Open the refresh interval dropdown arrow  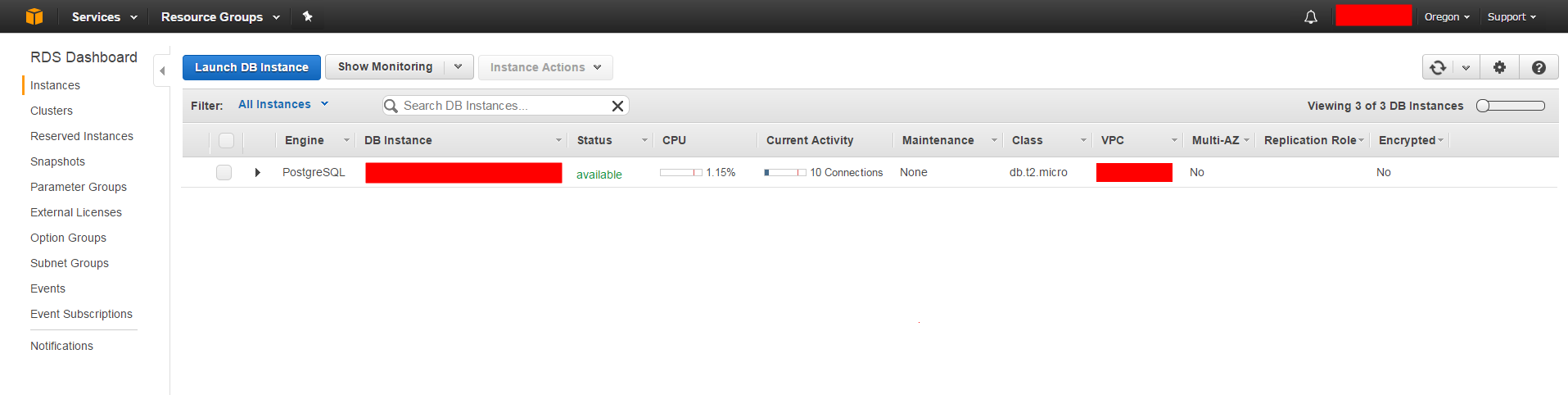(x=1466, y=67)
